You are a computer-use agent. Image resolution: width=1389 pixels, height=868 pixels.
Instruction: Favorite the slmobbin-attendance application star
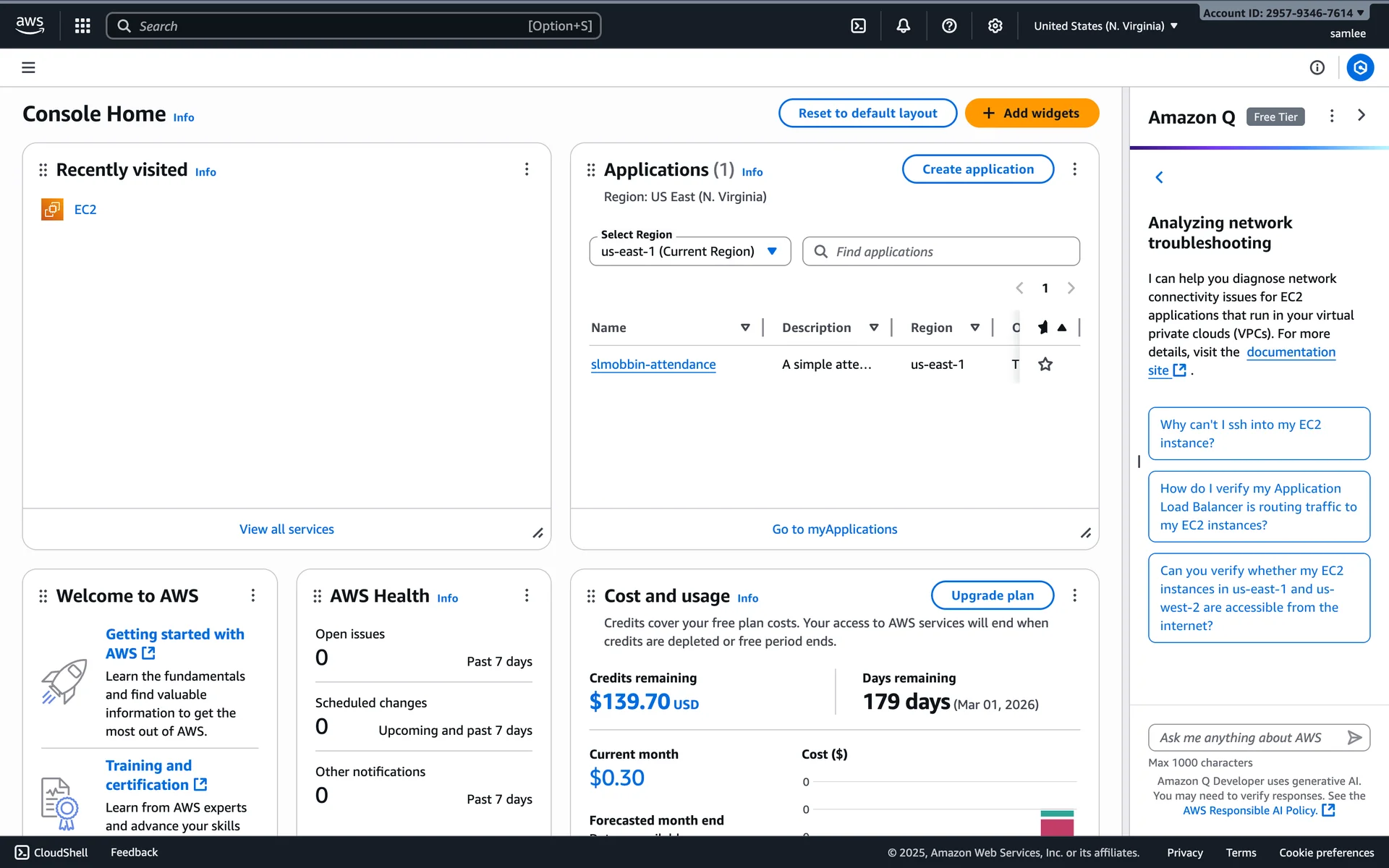(x=1045, y=364)
